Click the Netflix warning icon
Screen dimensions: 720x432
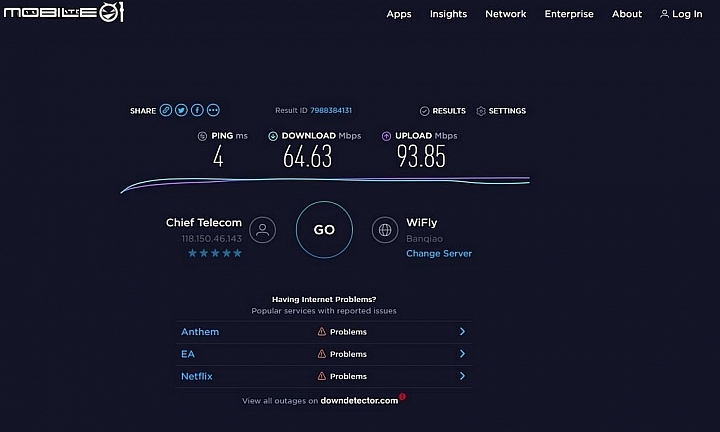(x=322, y=376)
